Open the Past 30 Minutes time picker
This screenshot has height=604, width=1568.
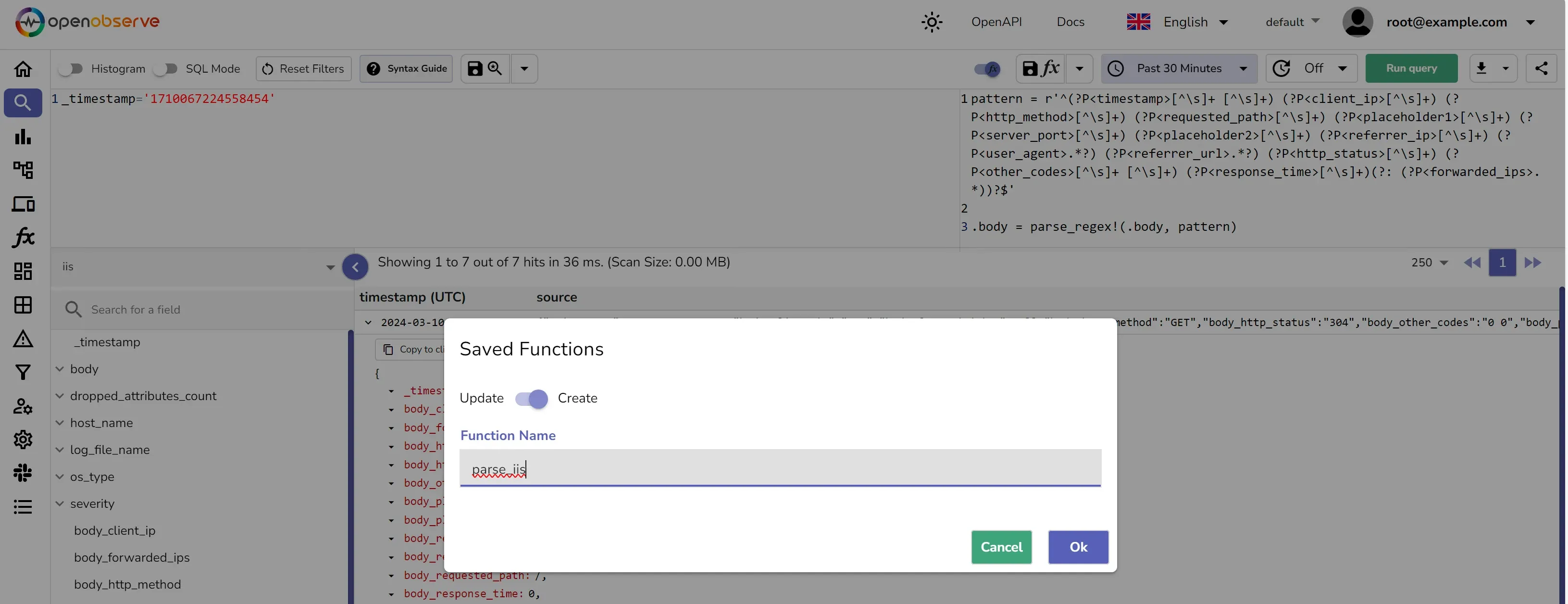(1179, 68)
